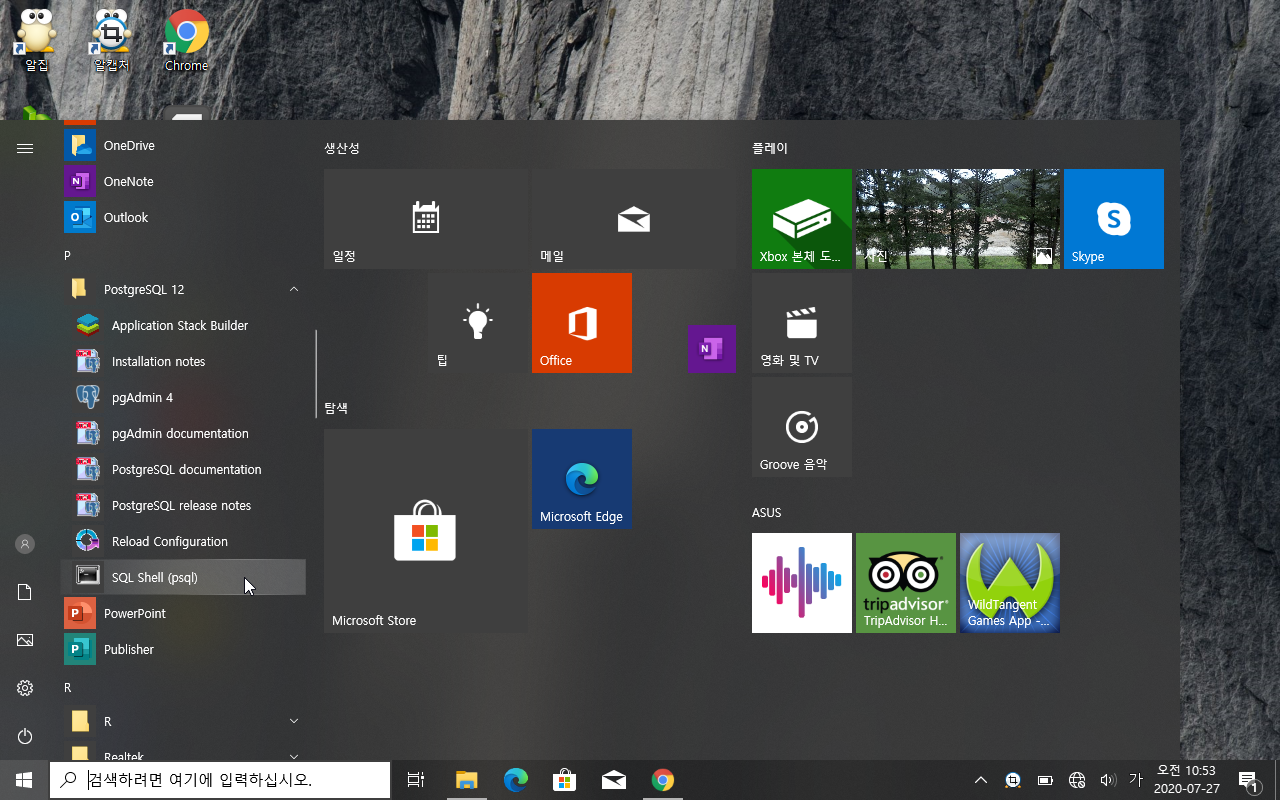
Task: Open the Office tile
Action: [x=582, y=323]
